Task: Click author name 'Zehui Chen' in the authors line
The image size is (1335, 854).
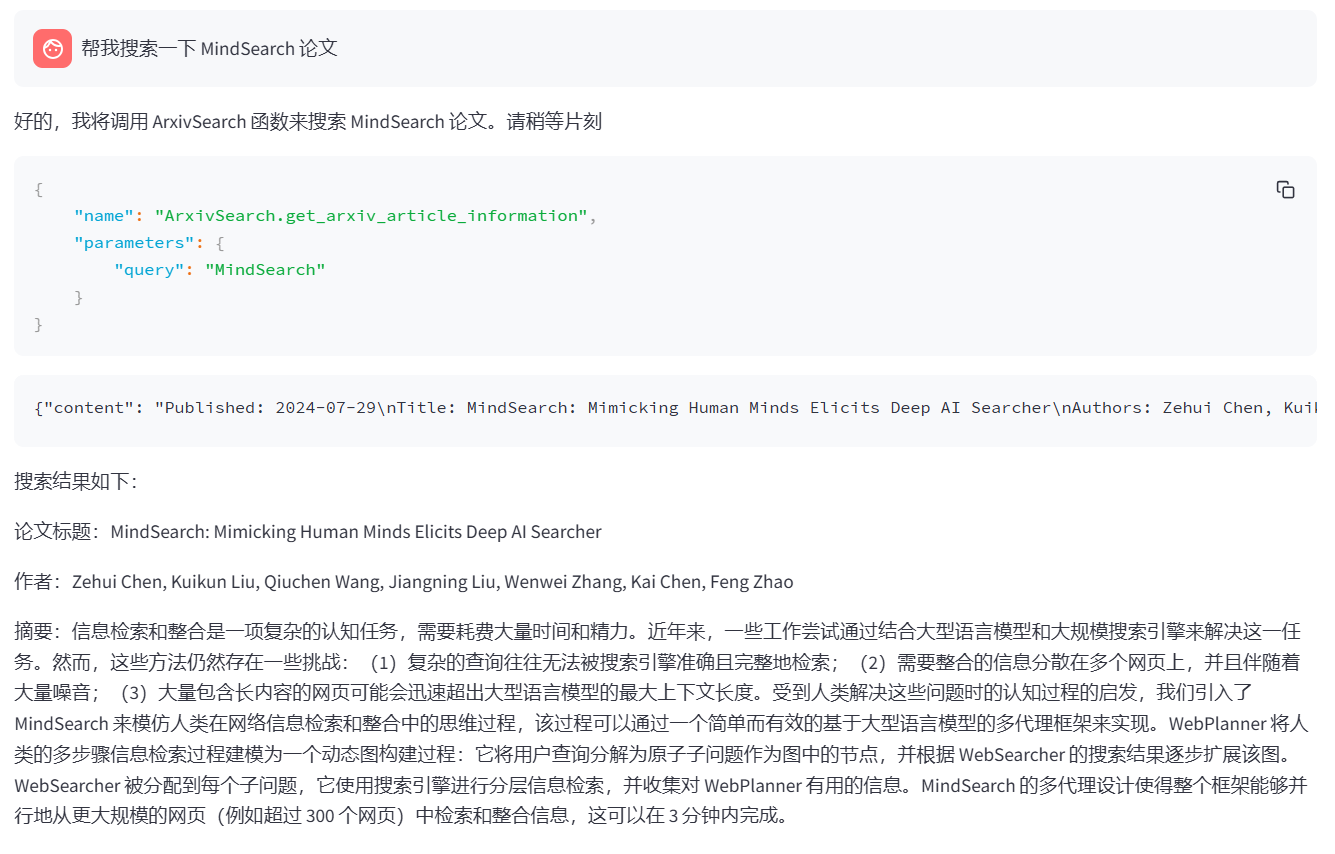Action: click(119, 582)
